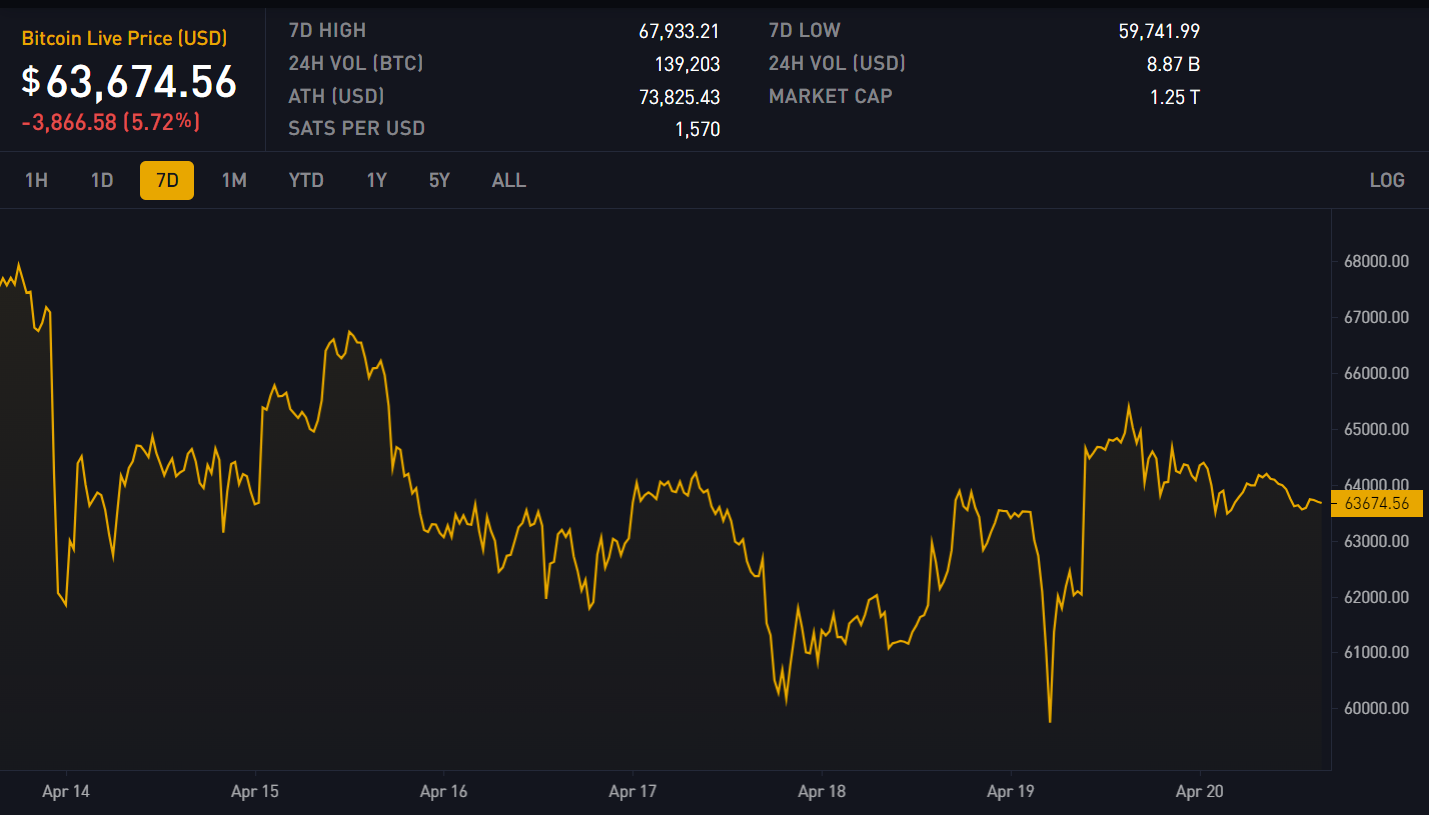Switch chart to 5Y history
Screen dimensions: 1429x815
click(x=439, y=180)
